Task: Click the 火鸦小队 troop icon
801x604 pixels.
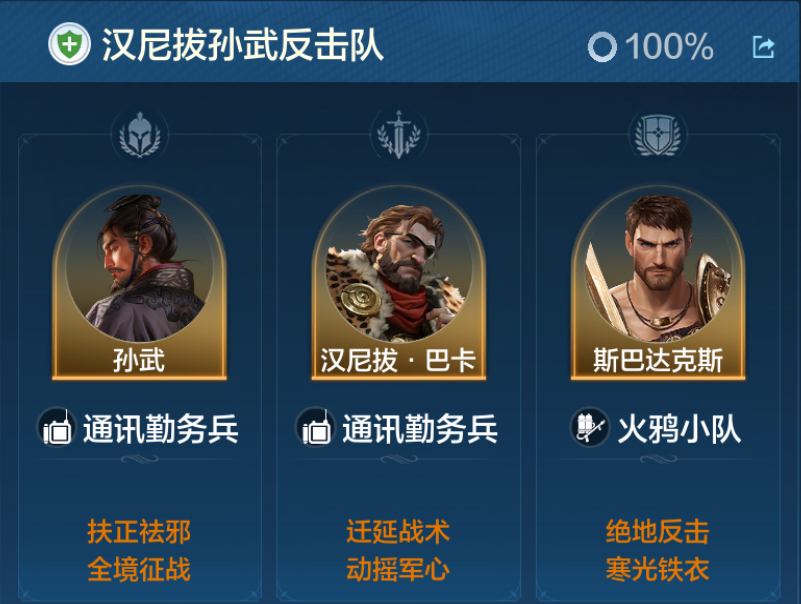Action: coord(590,427)
